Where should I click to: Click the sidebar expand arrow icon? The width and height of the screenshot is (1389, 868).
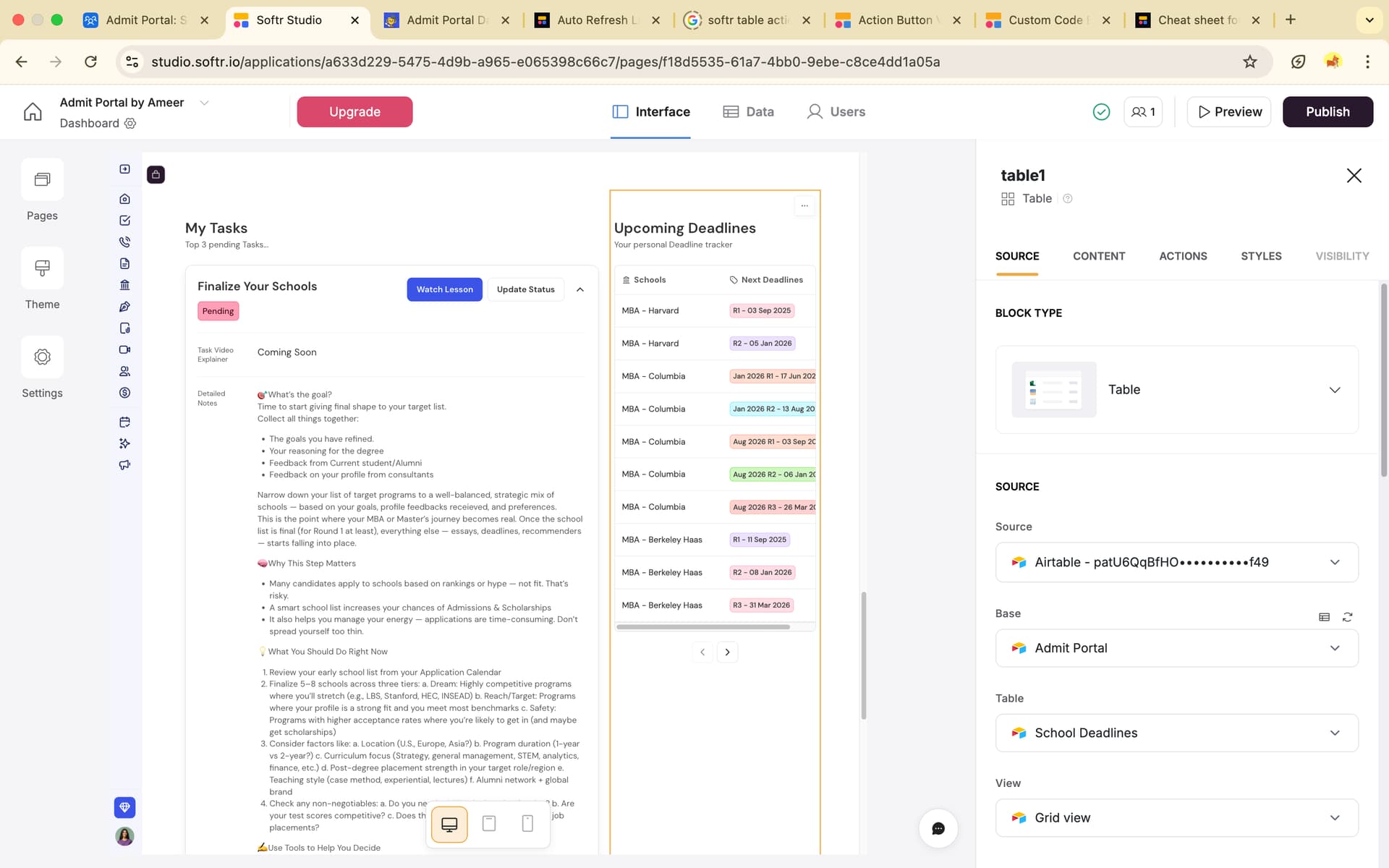tap(124, 169)
